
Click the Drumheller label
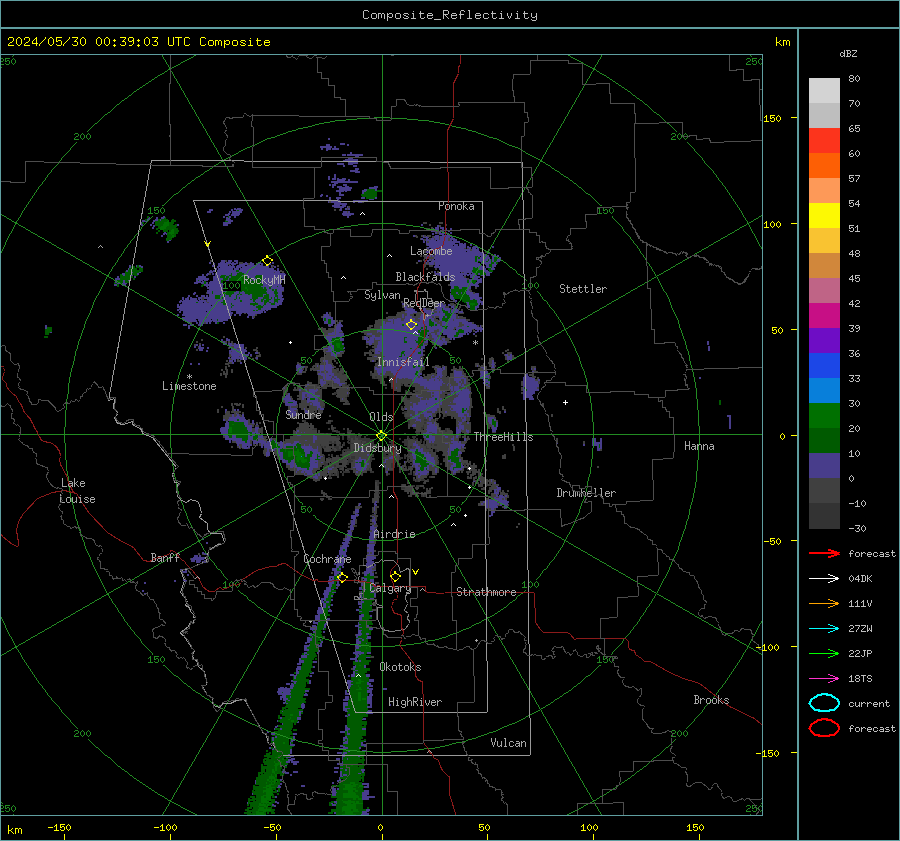coord(586,493)
